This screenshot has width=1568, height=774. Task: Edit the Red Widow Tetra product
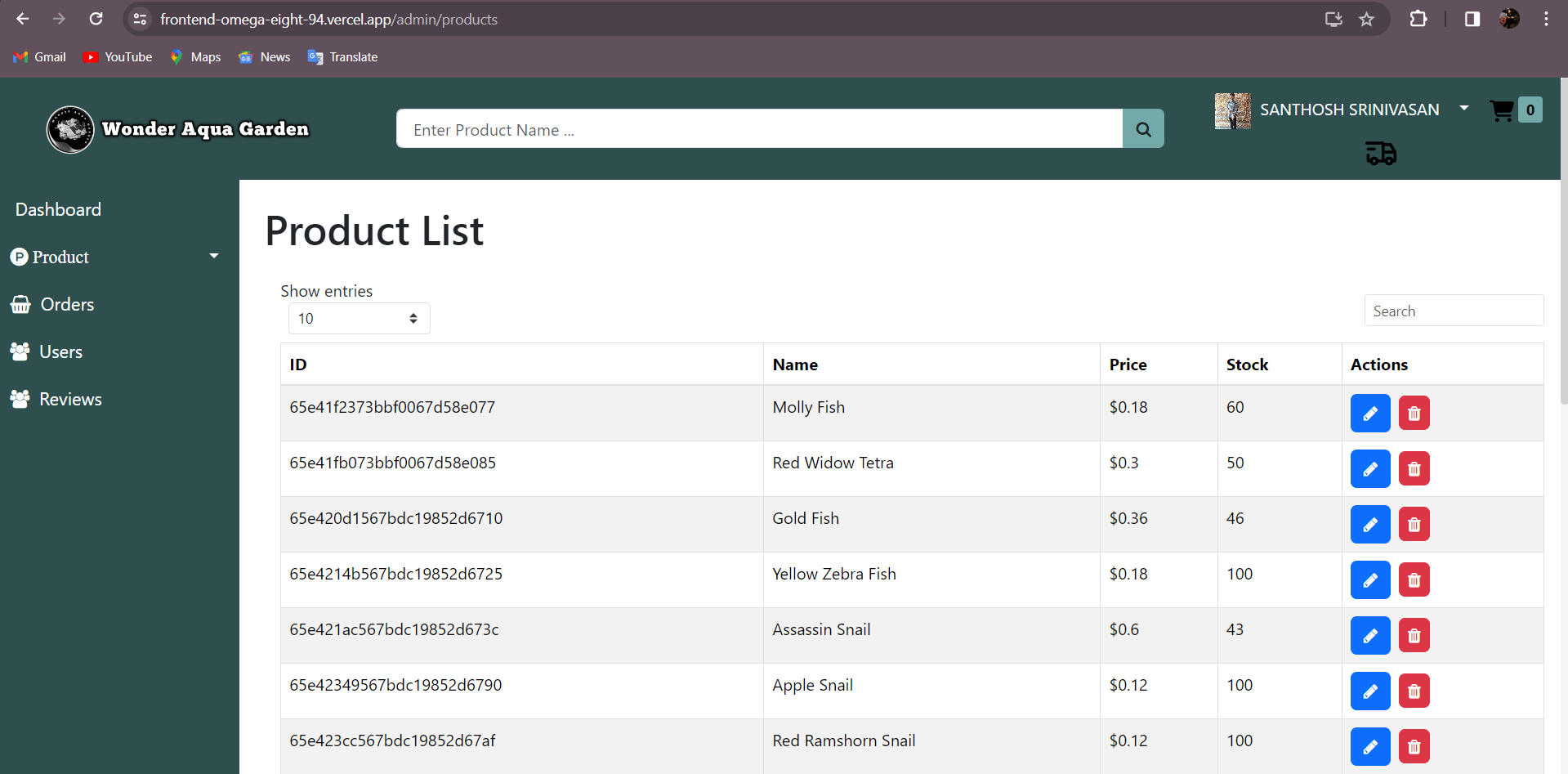point(1370,468)
